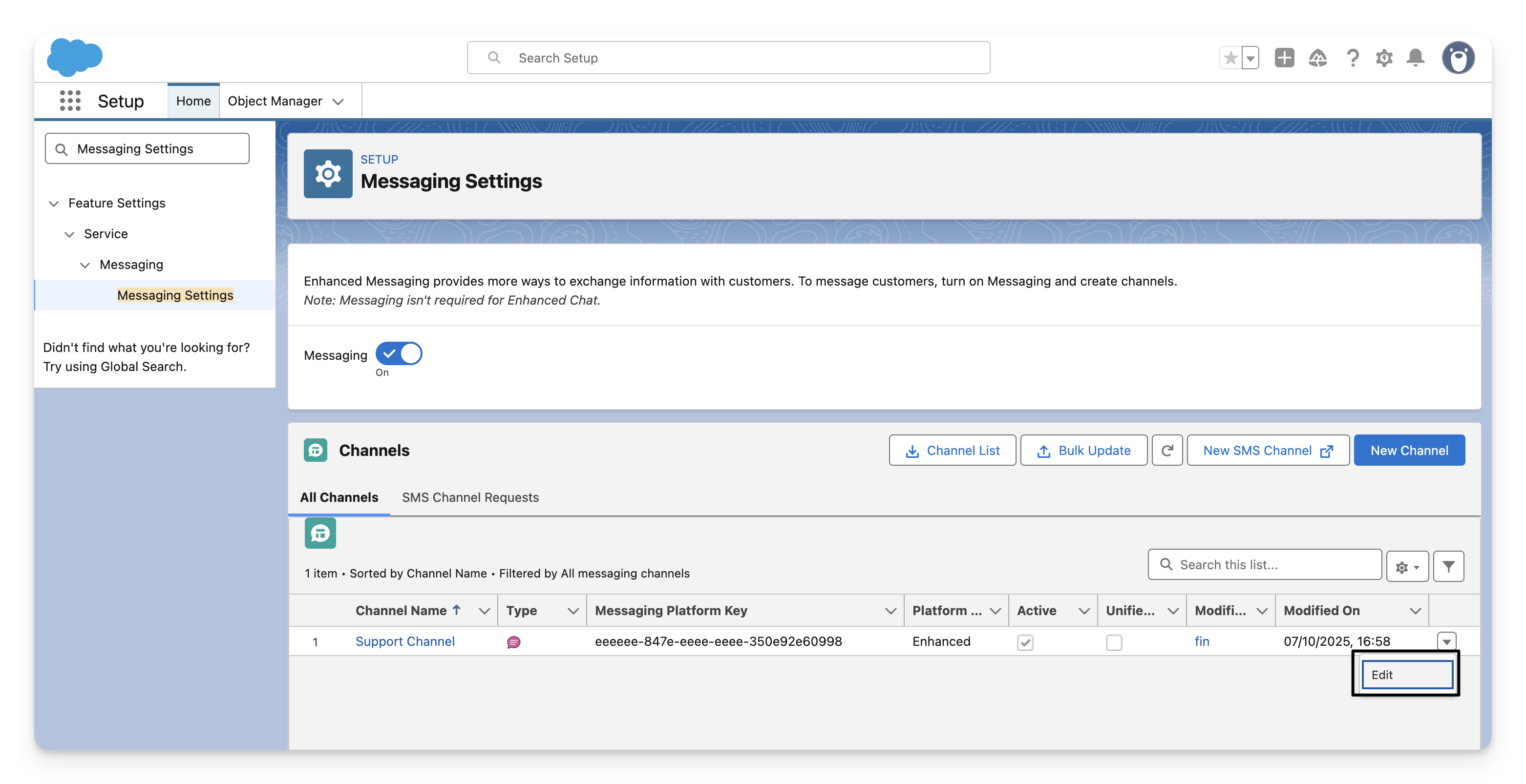
Task: Open the Support Channel link
Action: [x=404, y=641]
